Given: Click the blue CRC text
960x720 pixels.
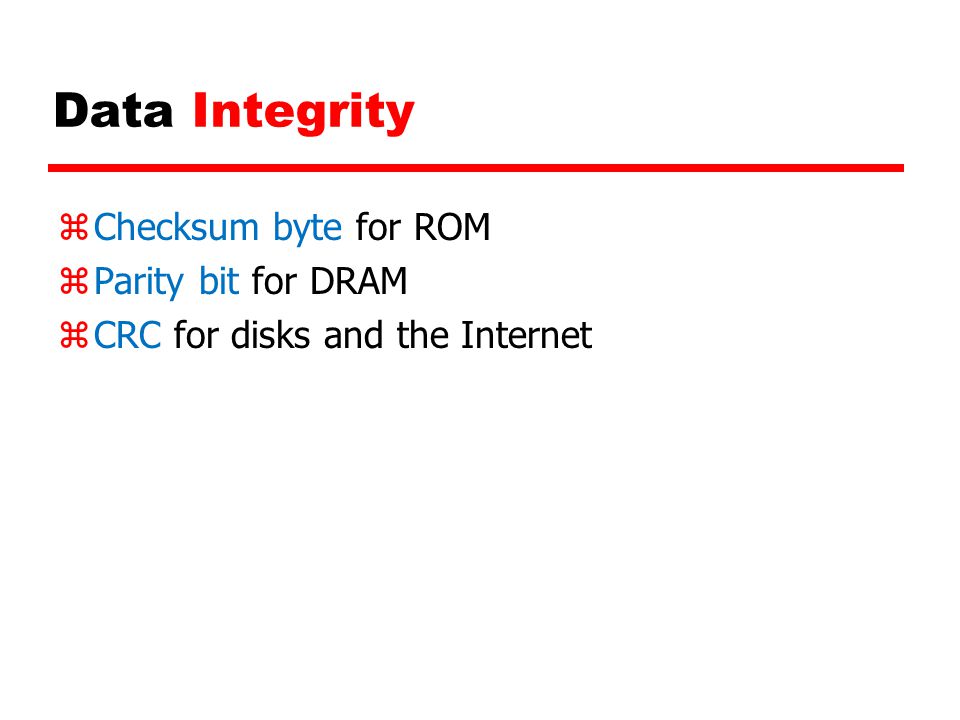Looking at the screenshot, I should click(x=127, y=335).
